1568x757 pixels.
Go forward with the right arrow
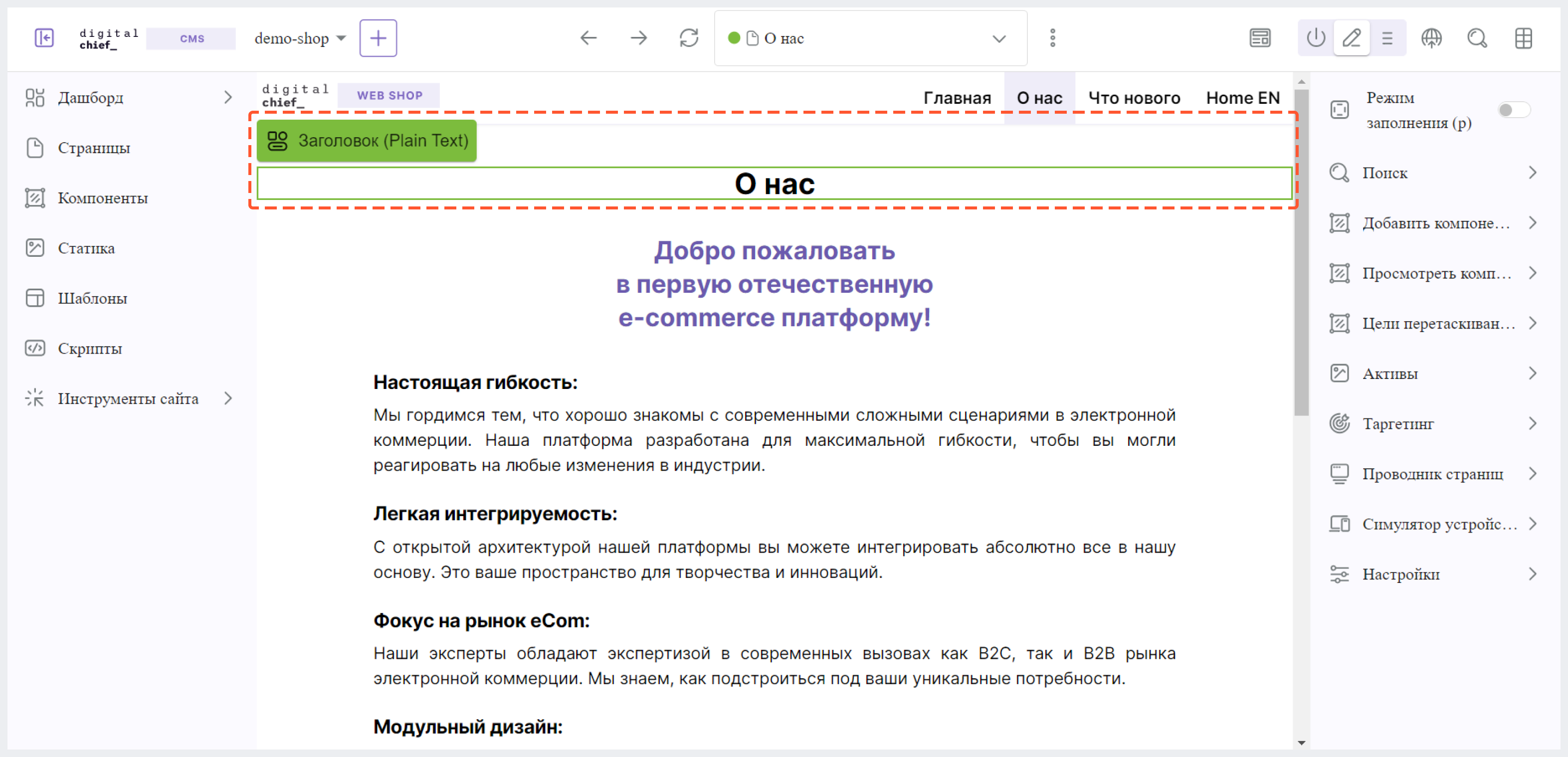pyautogui.click(x=638, y=38)
